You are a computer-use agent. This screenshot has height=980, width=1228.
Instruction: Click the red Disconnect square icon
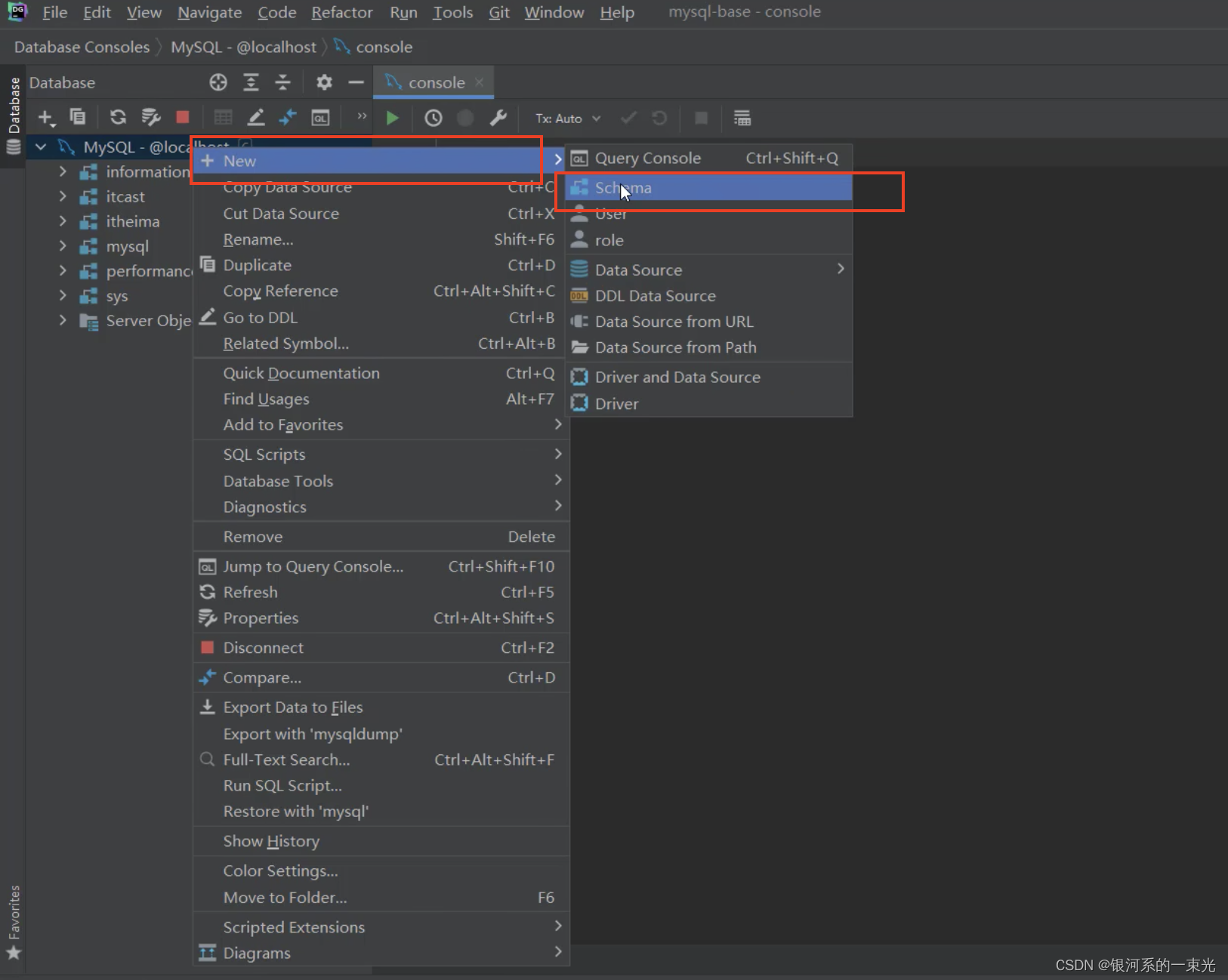[183, 117]
